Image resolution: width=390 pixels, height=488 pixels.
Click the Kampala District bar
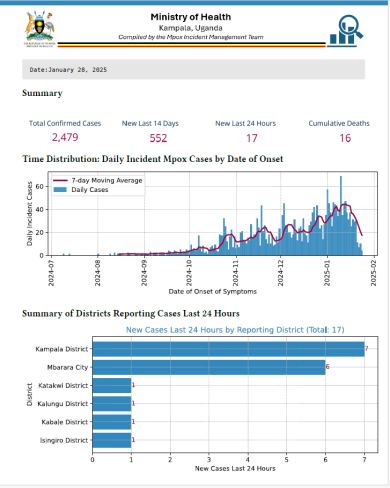coord(228,349)
